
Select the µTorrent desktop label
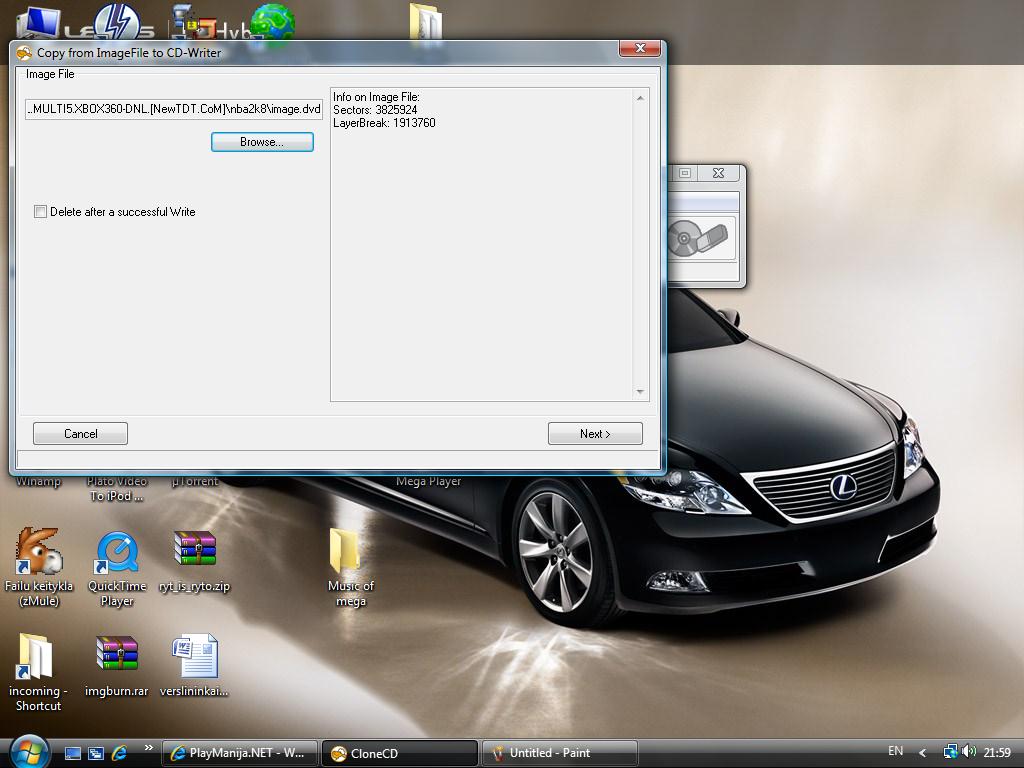tap(195, 481)
